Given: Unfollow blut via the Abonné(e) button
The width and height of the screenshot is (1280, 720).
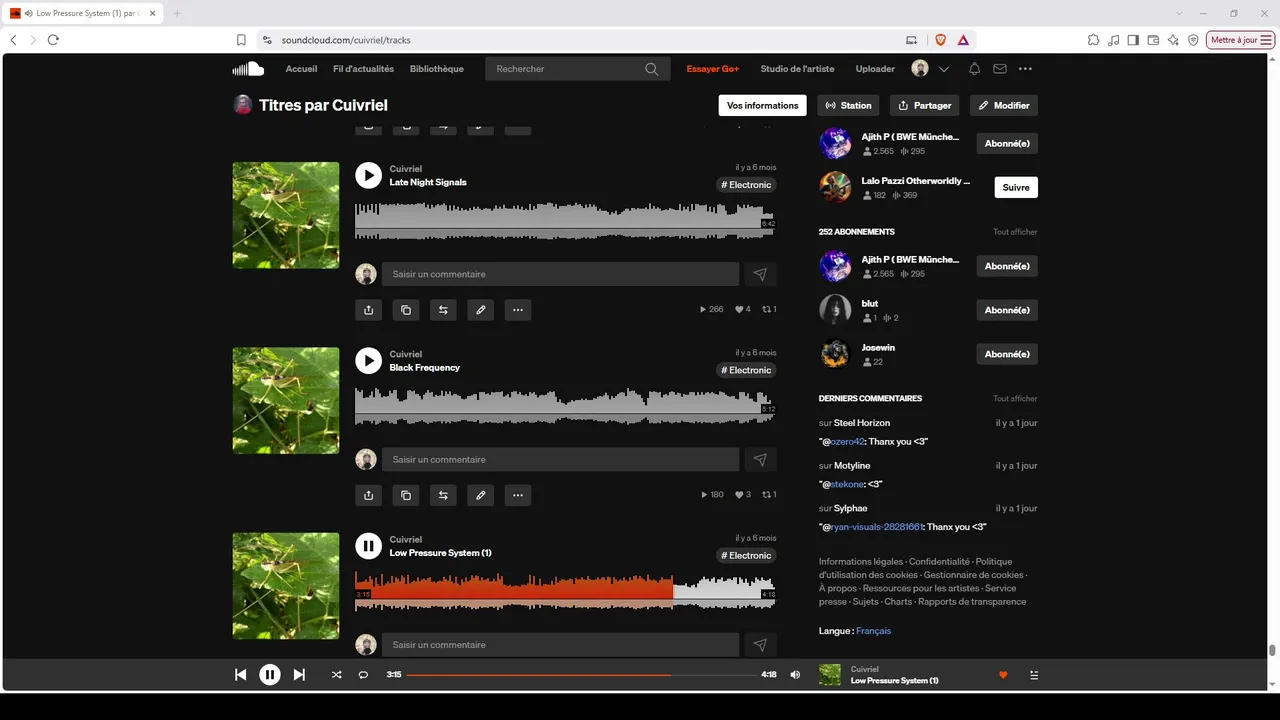Looking at the screenshot, I should click(1007, 310).
